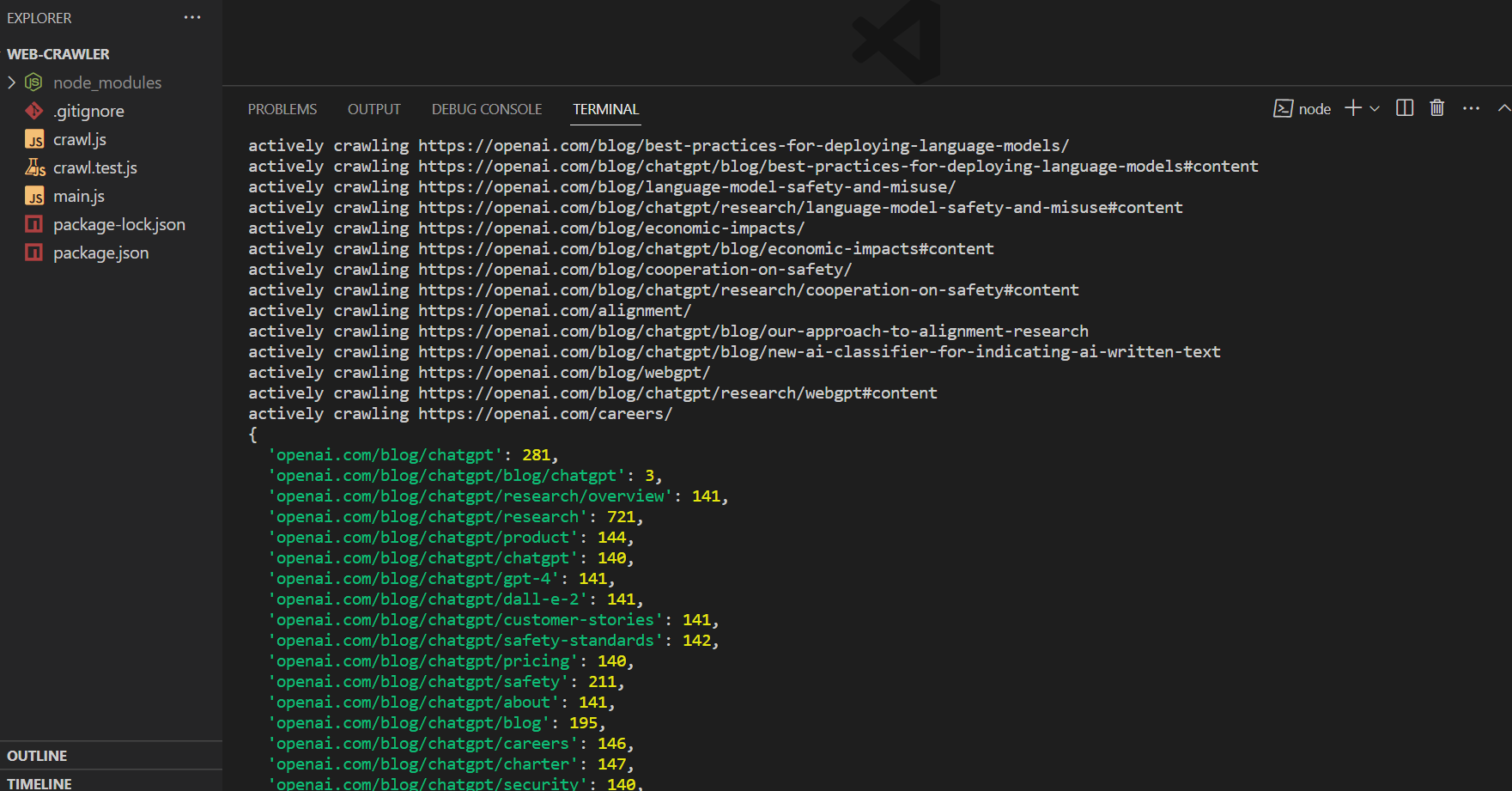The image size is (1512, 791).
Task: Open the openai.com/careers/ crawl link
Action: click(x=545, y=414)
